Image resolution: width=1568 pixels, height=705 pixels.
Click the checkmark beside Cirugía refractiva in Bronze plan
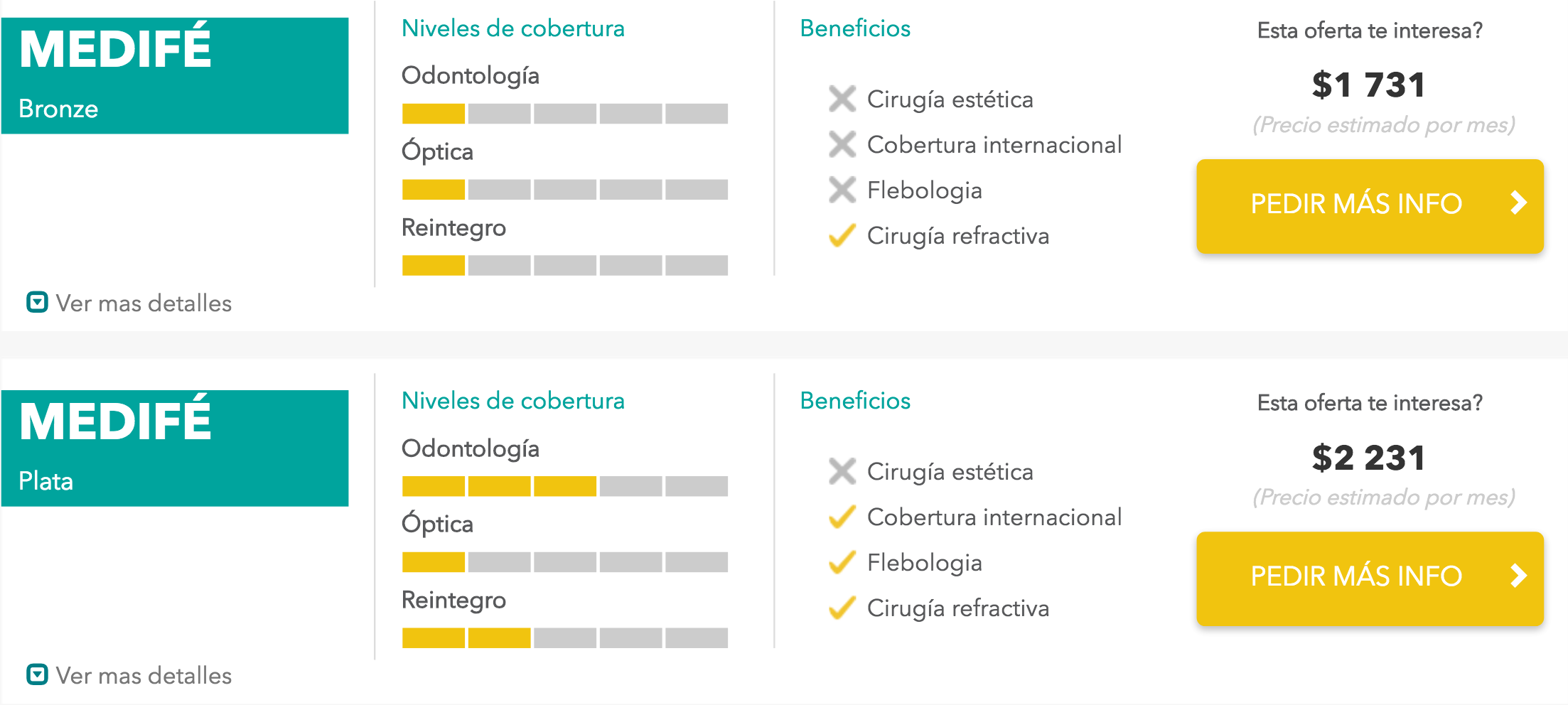tap(842, 236)
